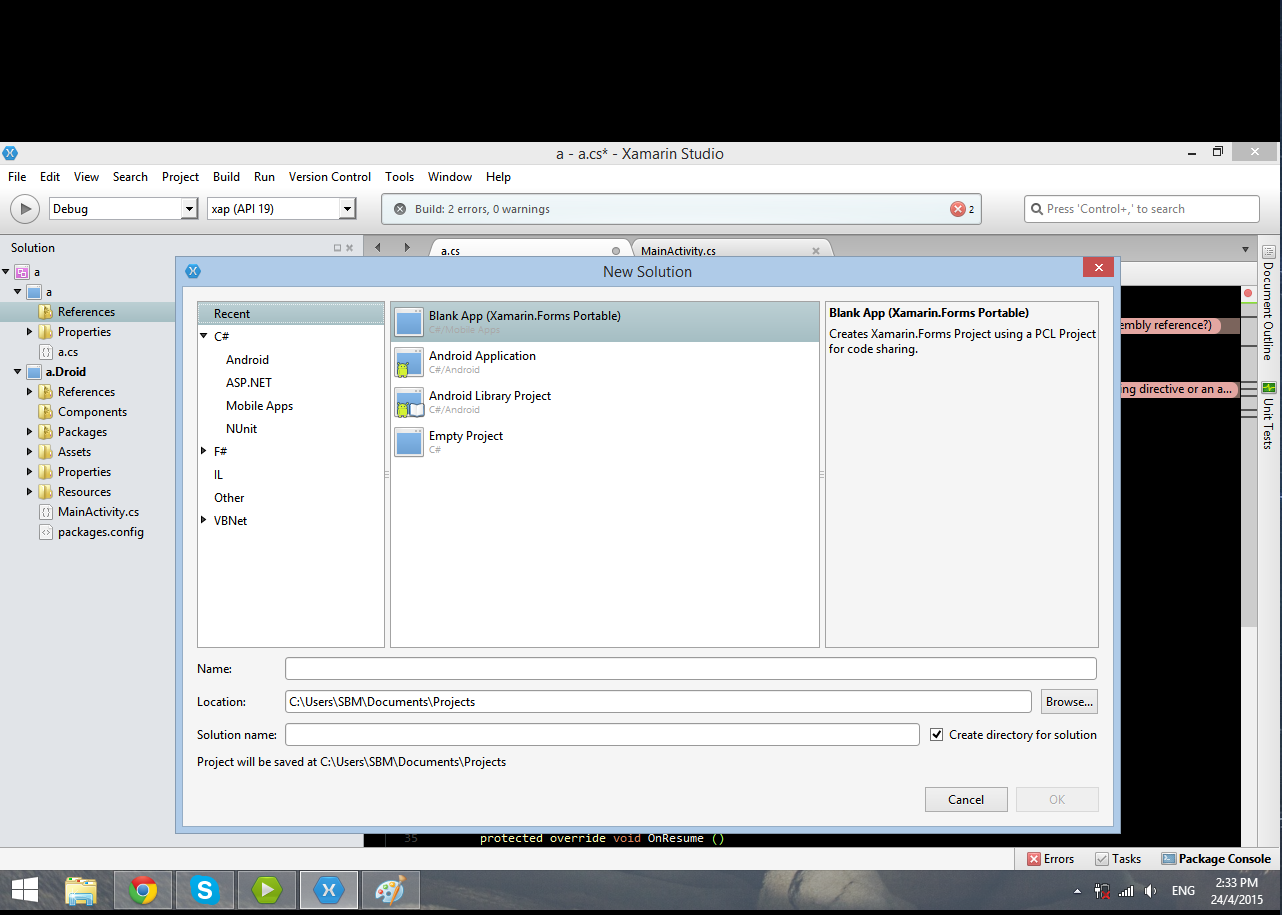Collapse the a.Droid project node
Viewport: 1282px width, 915px height.
[x=18, y=372]
